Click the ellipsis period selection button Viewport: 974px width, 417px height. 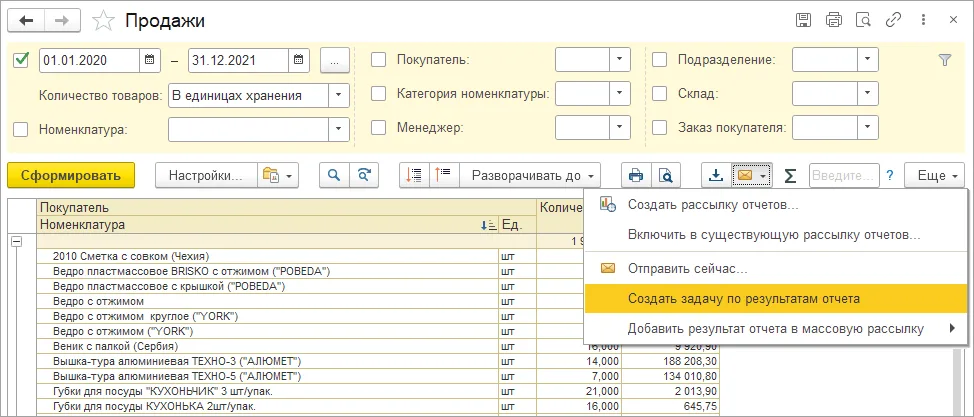point(335,60)
